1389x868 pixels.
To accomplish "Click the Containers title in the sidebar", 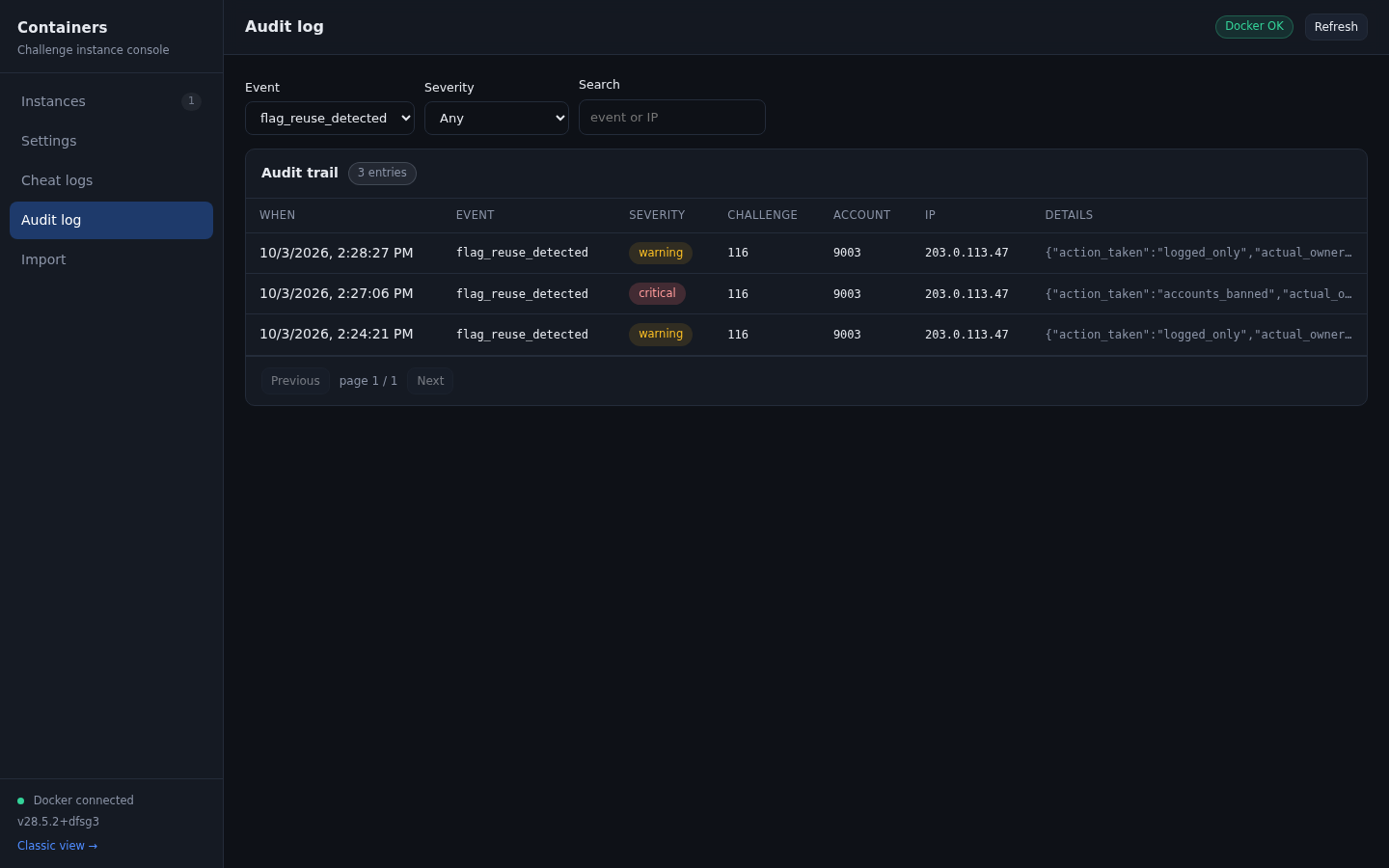I will [62, 28].
